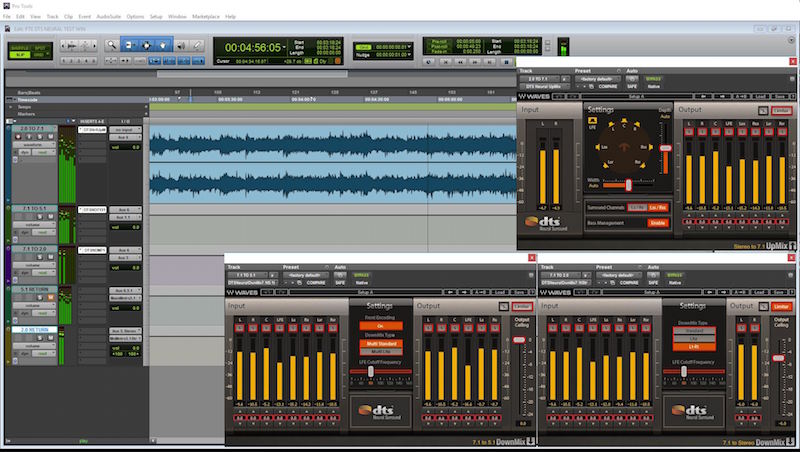
Task: Toggle Slip edit mode
Action: [19, 55]
